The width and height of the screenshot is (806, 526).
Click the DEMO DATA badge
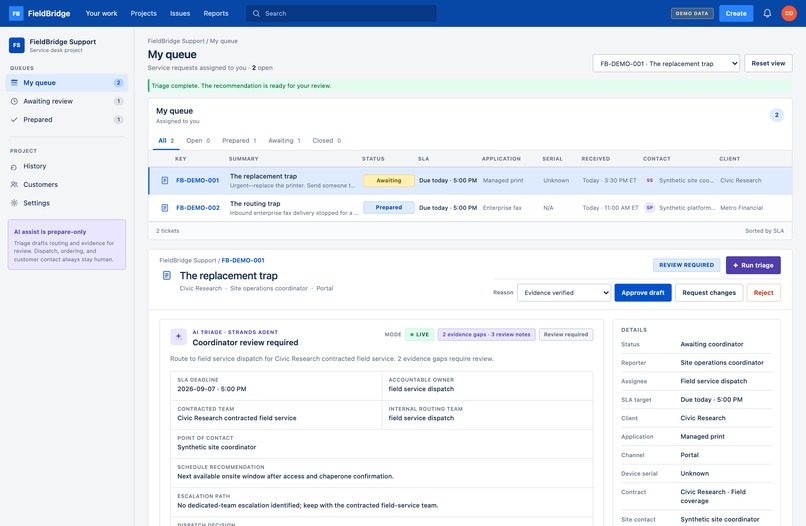point(692,13)
